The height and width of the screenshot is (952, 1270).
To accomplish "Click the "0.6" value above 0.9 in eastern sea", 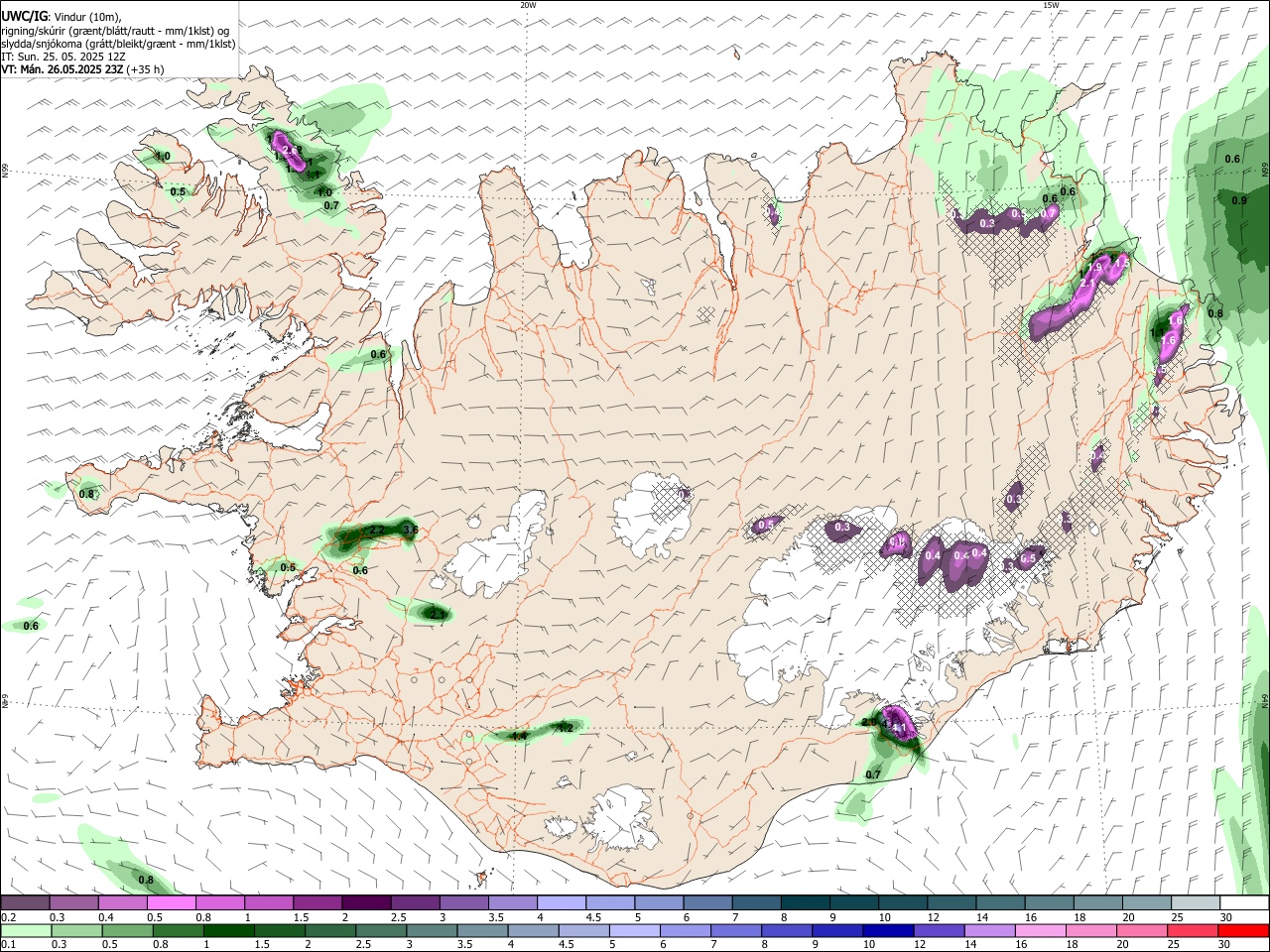I will click(x=1233, y=159).
